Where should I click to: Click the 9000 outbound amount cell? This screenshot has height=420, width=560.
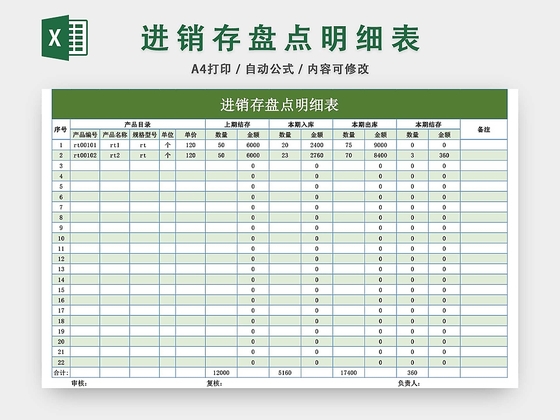coord(380,145)
